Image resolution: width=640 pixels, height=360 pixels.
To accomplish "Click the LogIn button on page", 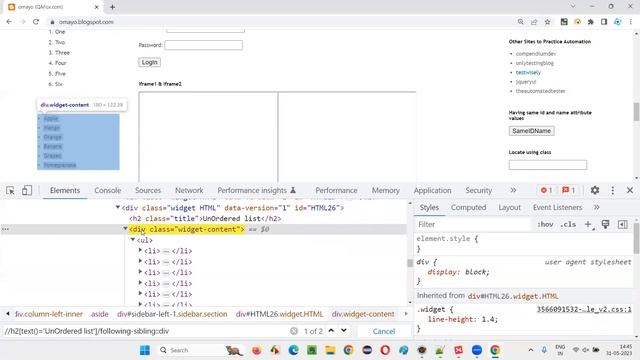I will pyautogui.click(x=149, y=62).
